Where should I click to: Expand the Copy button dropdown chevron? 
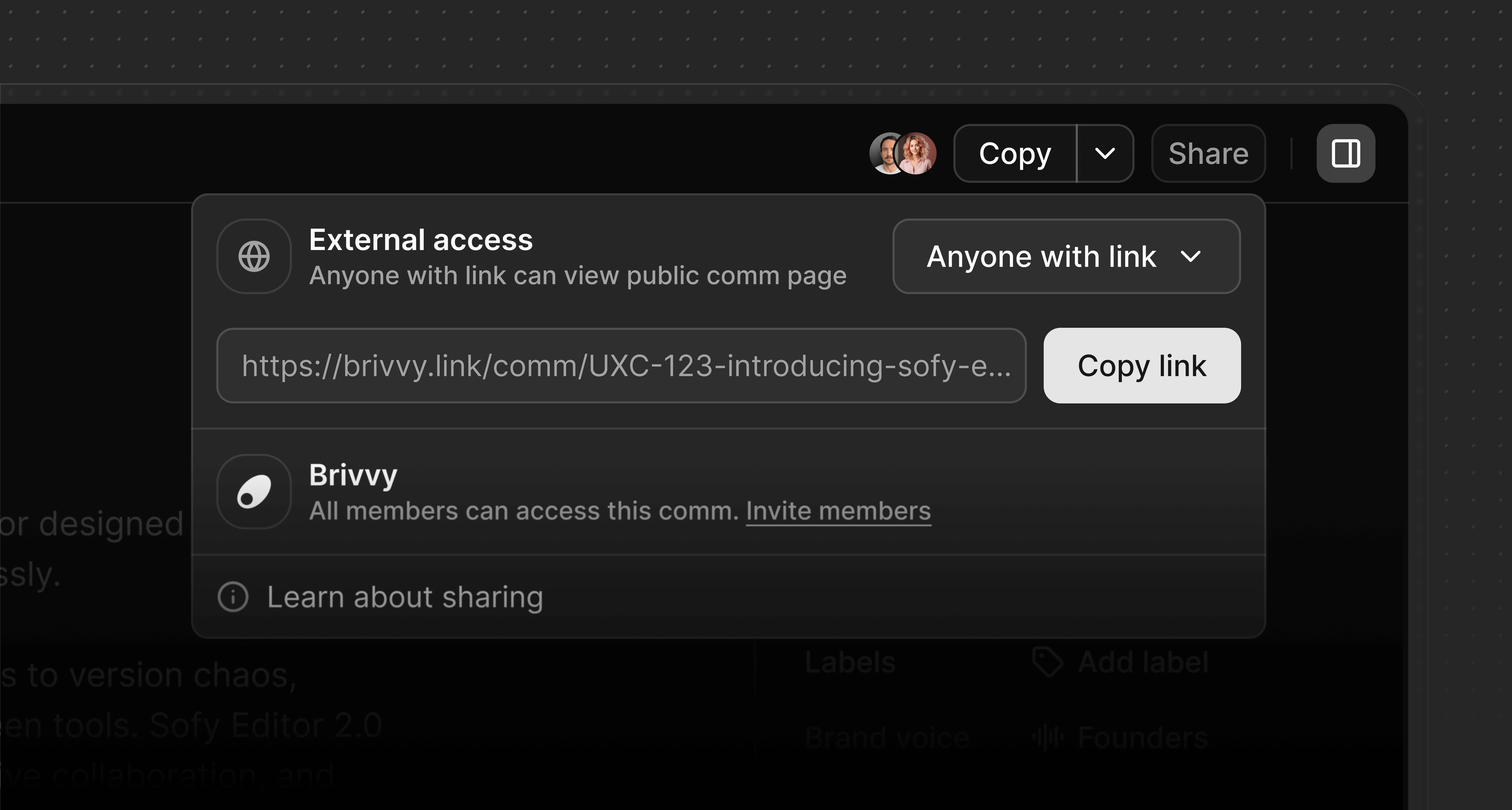[x=1106, y=153]
